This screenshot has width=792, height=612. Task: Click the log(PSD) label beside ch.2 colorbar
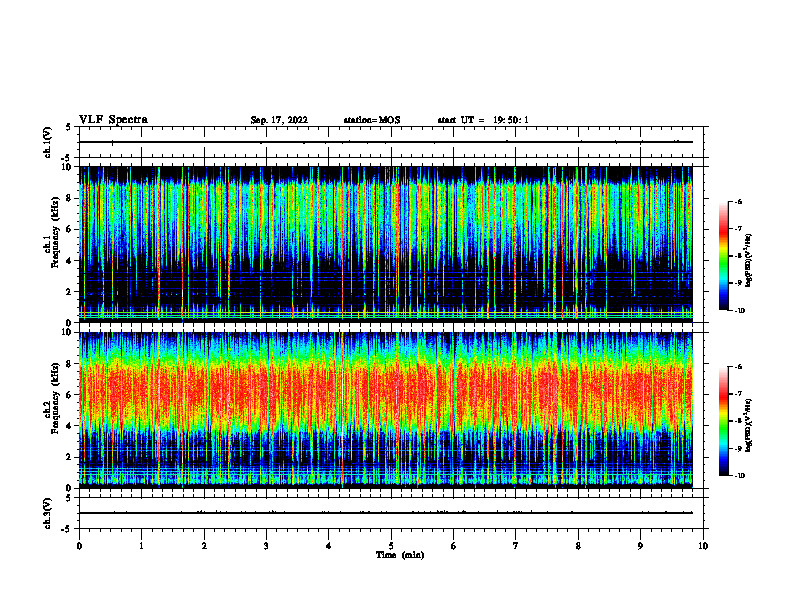click(749, 425)
